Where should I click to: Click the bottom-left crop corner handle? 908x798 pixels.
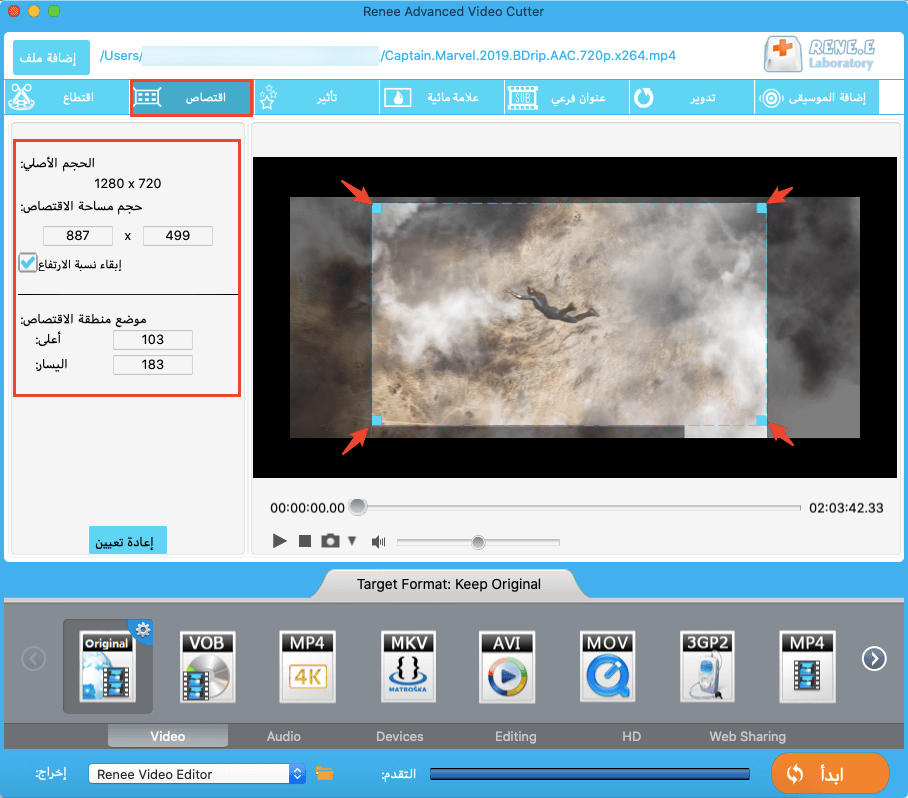[x=376, y=420]
